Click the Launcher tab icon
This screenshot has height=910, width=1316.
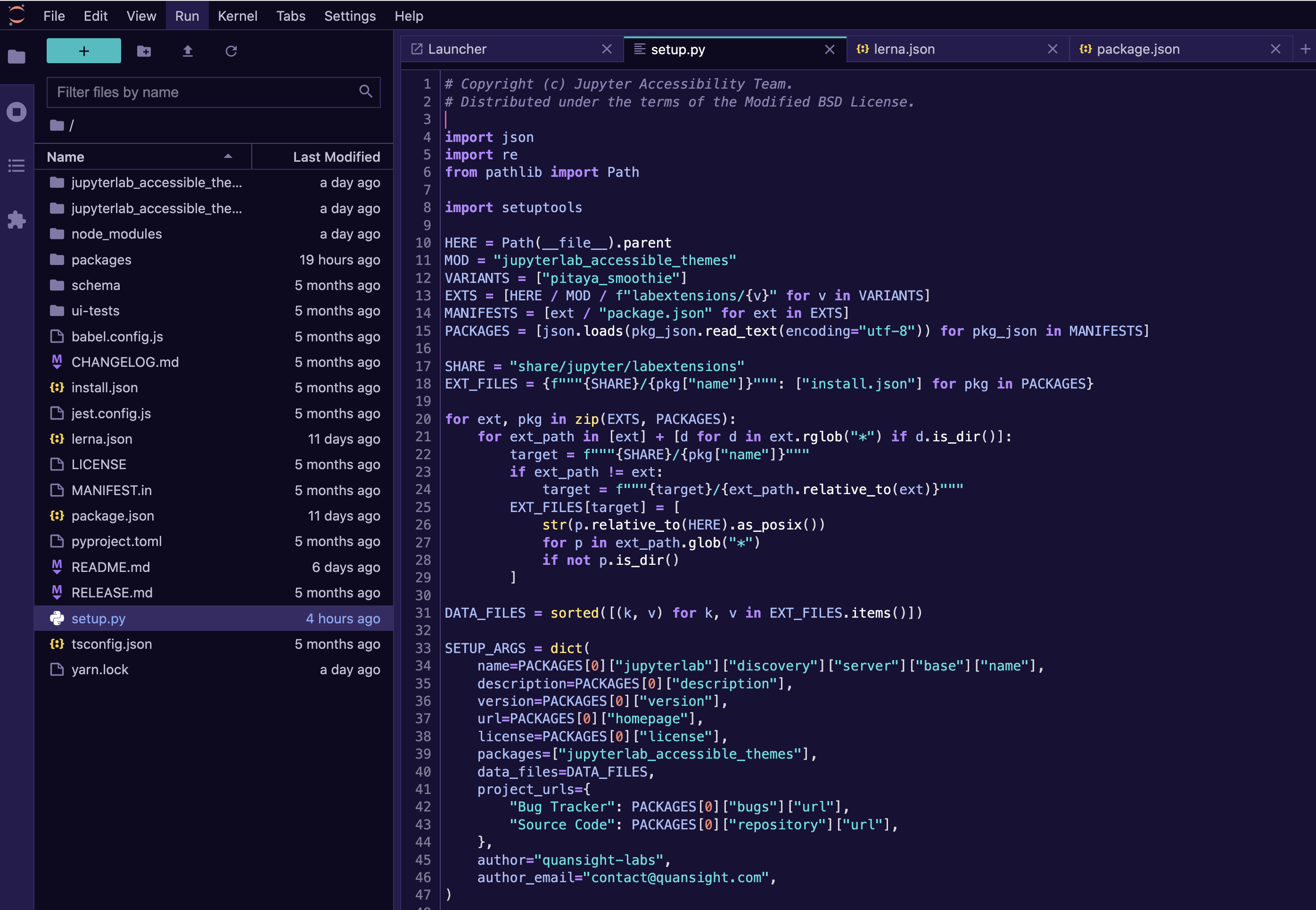(417, 49)
